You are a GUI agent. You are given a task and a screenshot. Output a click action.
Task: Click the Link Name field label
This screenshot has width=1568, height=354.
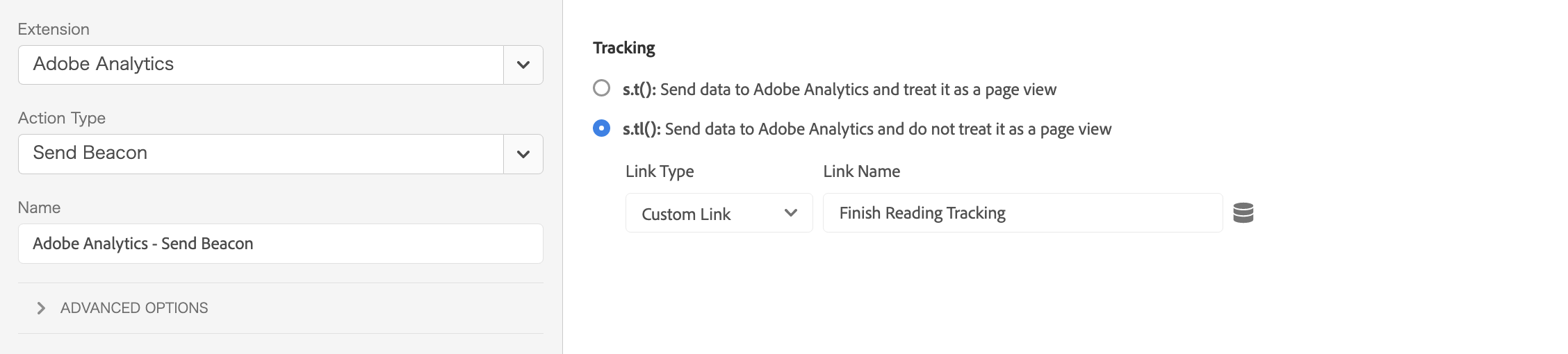click(861, 171)
